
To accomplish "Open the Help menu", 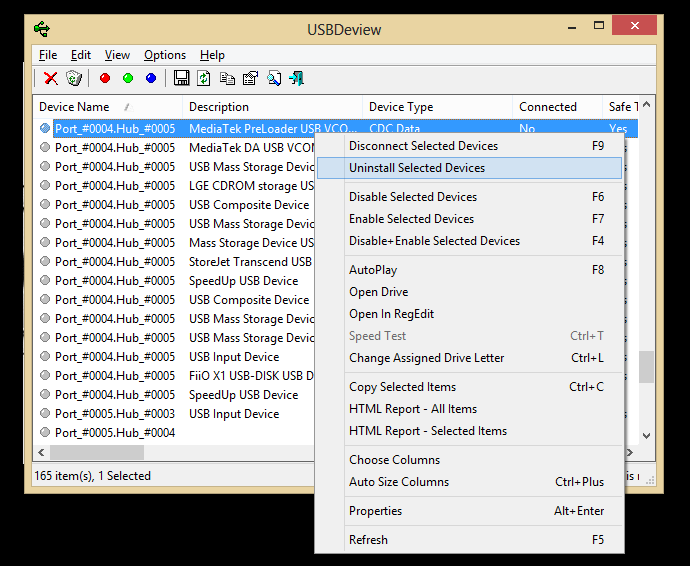I will [212, 55].
